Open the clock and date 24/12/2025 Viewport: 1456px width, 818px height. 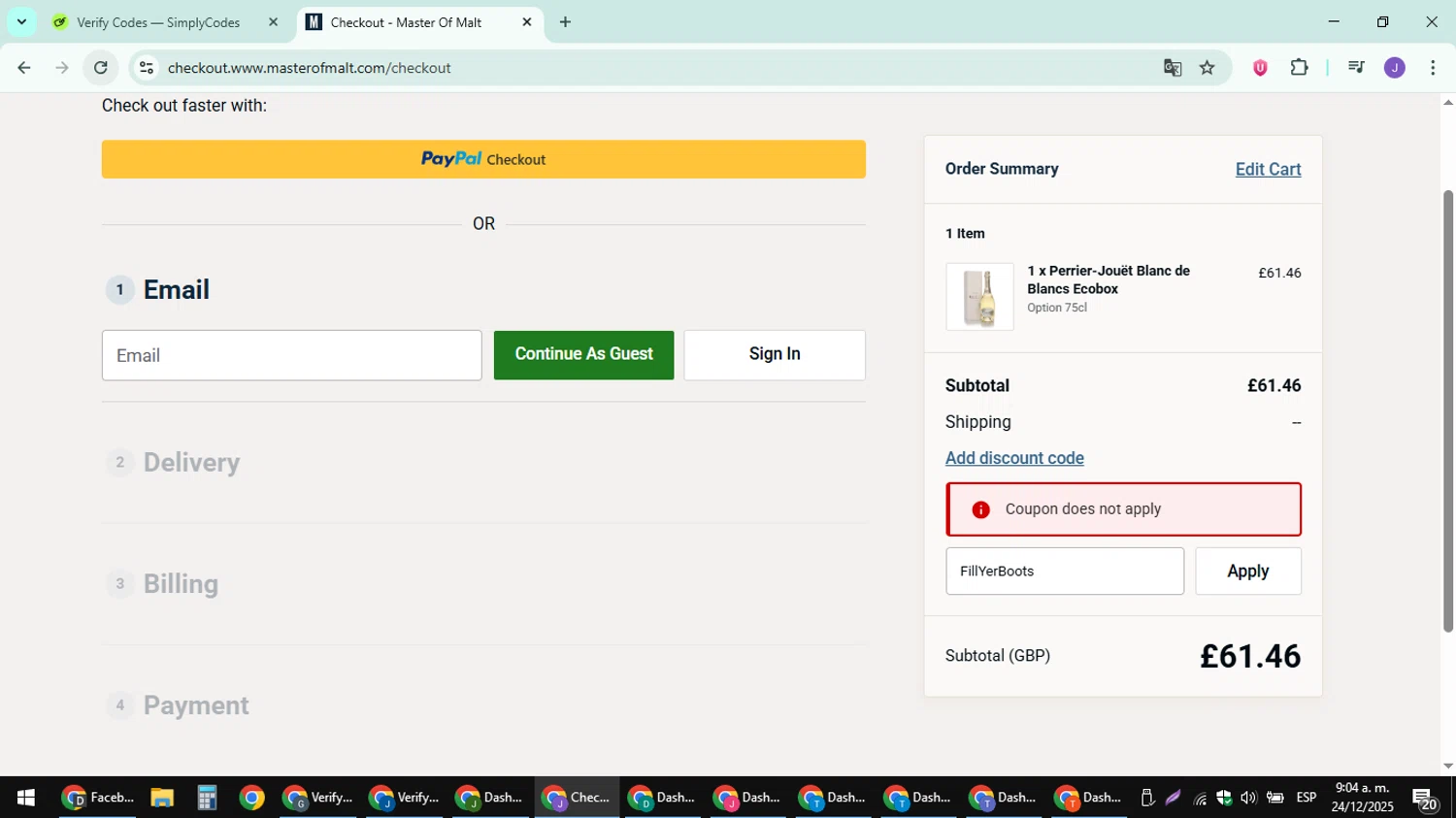point(1362,798)
